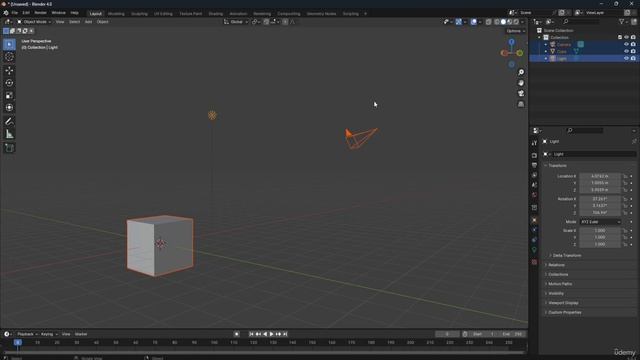Image resolution: width=640 pixels, height=360 pixels.
Task: Hide the Cube object in outliner
Action: pyautogui.click(x=626, y=51)
